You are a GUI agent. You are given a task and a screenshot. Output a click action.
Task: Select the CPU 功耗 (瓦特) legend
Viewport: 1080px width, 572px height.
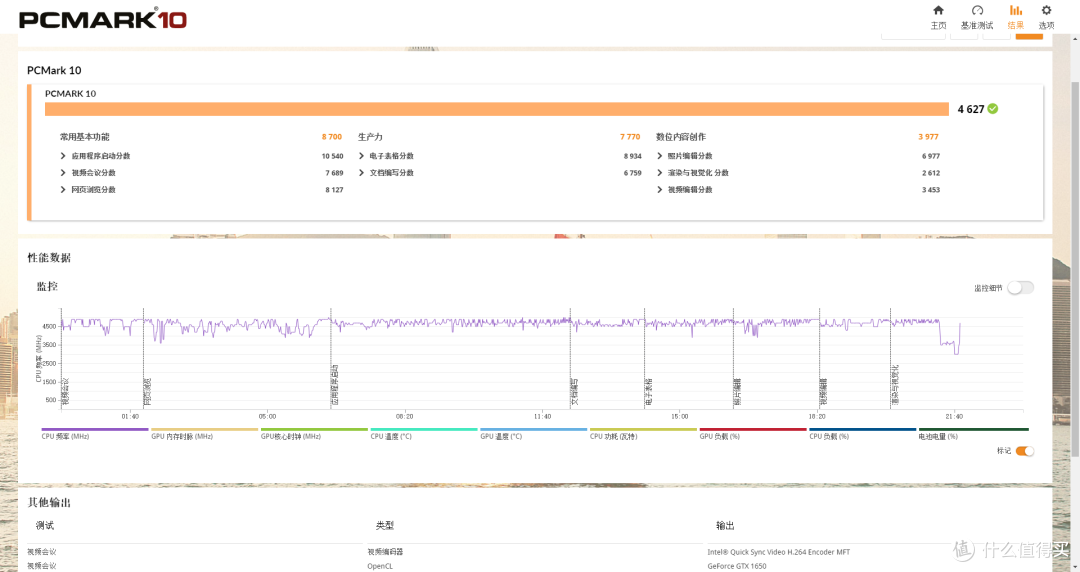pos(643,434)
